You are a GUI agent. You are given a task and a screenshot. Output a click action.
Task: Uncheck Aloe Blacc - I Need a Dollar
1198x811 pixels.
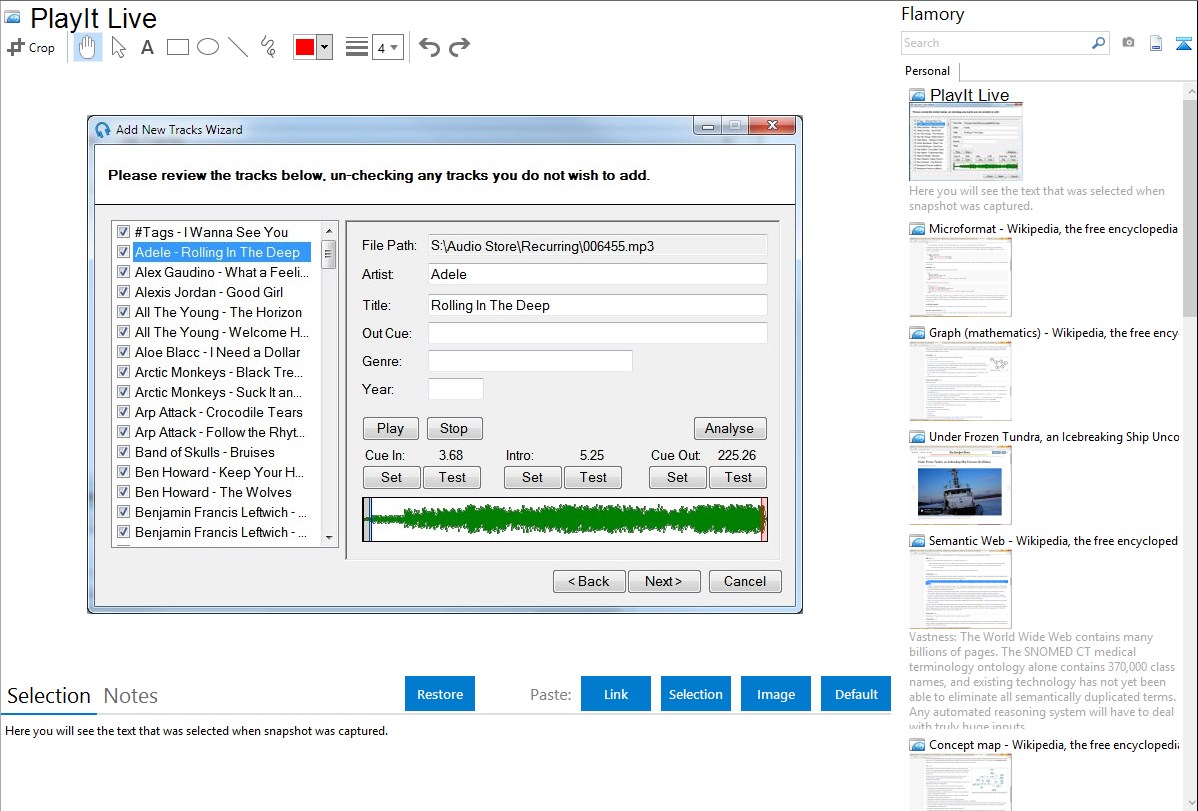124,352
